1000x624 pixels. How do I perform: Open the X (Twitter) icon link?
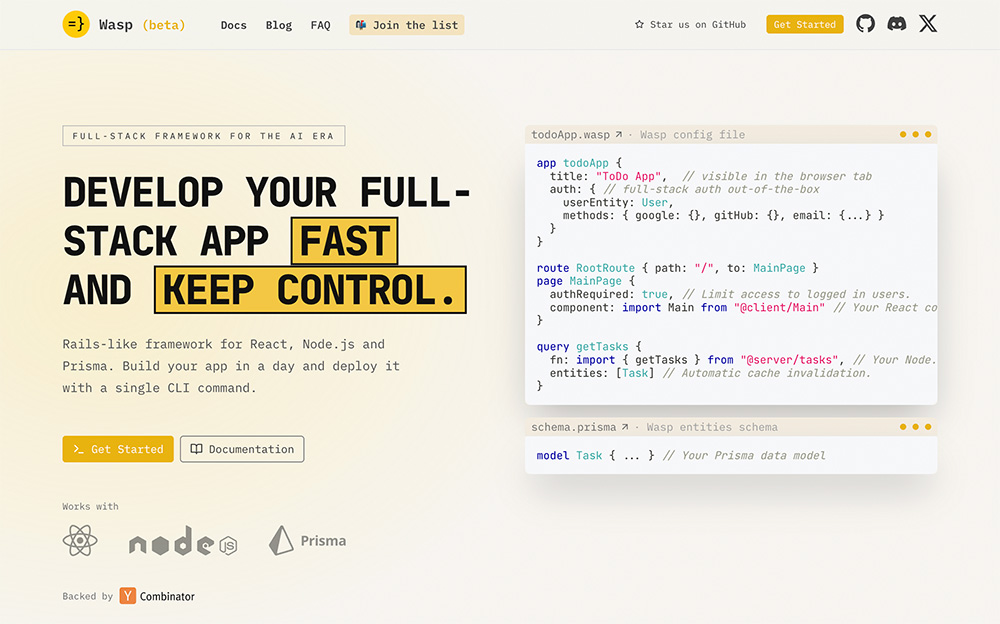click(928, 24)
